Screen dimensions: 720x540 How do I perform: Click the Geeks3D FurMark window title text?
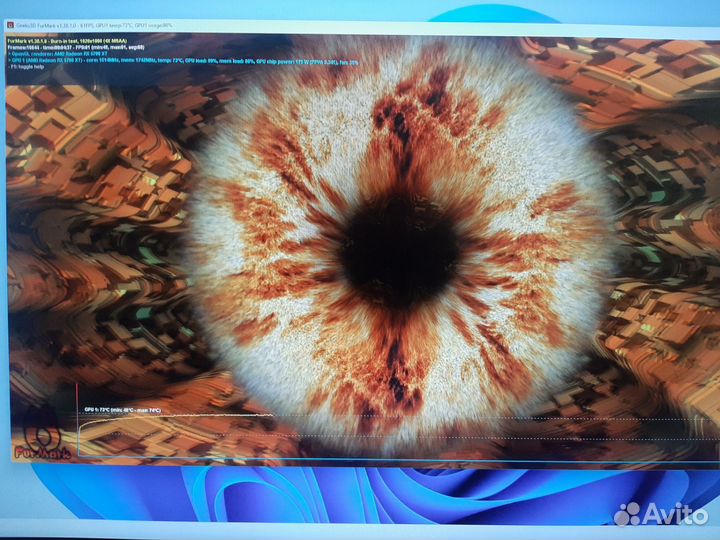coord(95,25)
